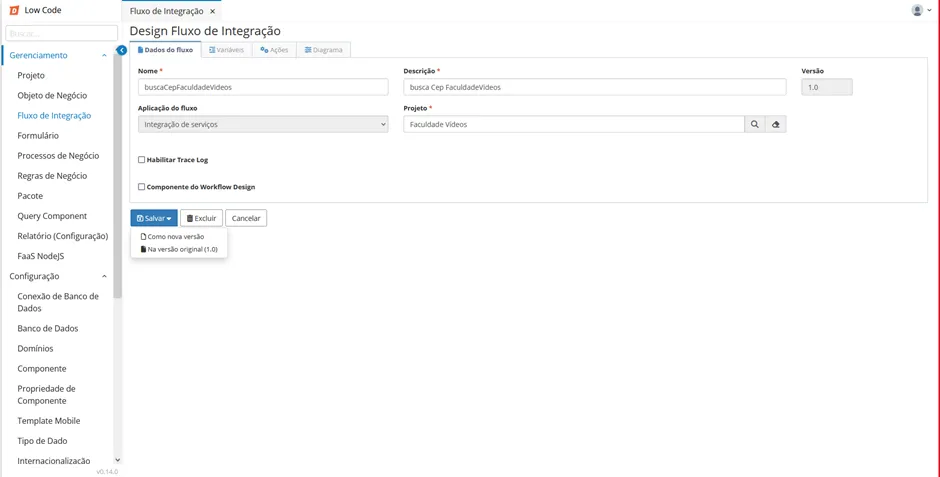Clear the Projeto field with the eraser icon
940x477 pixels.
(x=776, y=124)
